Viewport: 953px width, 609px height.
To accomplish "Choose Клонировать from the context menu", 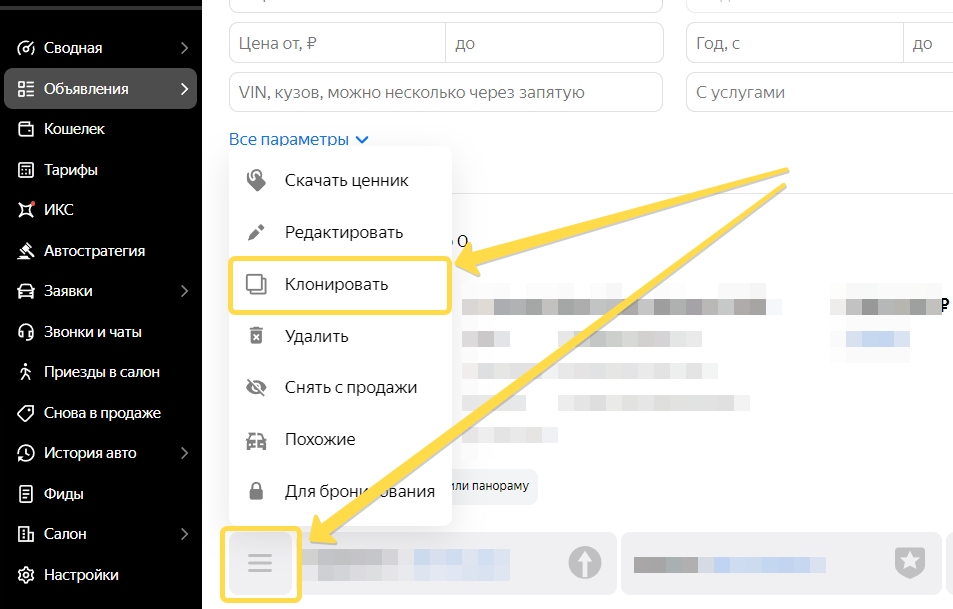I will [x=336, y=285].
